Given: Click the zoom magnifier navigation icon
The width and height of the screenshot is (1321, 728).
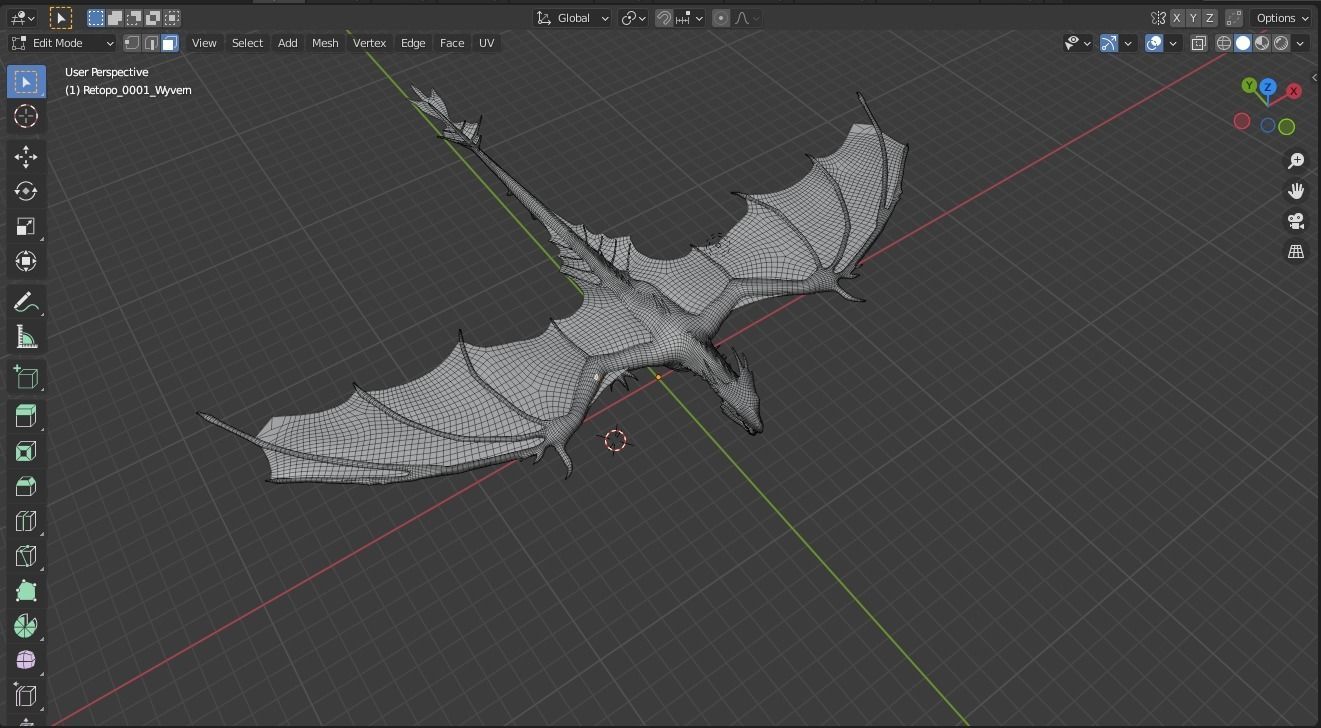Looking at the screenshot, I should tap(1296, 161).
